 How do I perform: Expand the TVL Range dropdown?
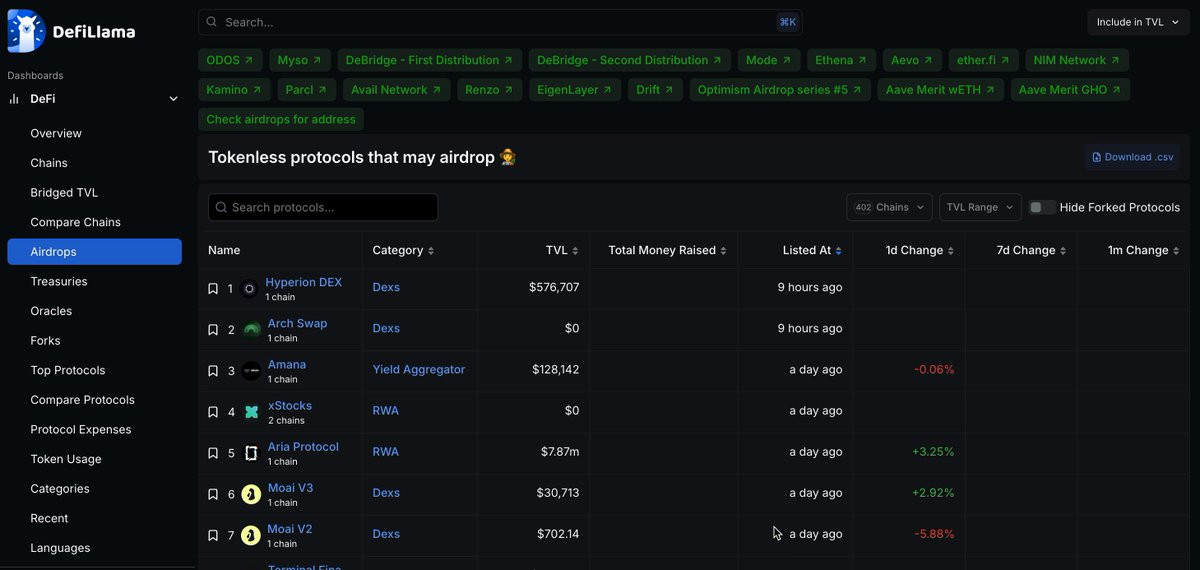pyautogui.click(x=980, y=207)
